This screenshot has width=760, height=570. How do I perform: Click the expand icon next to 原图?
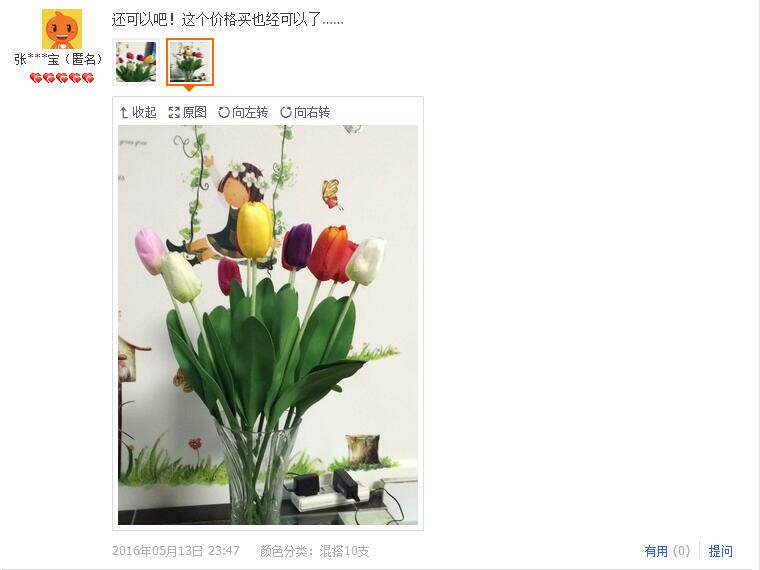coord(174,112)
